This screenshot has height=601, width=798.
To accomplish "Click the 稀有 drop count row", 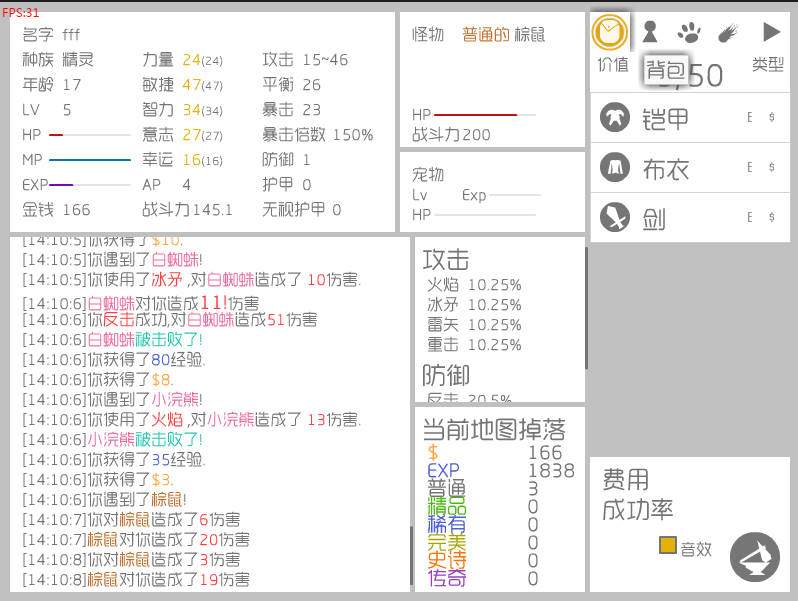I will (482, 525).
